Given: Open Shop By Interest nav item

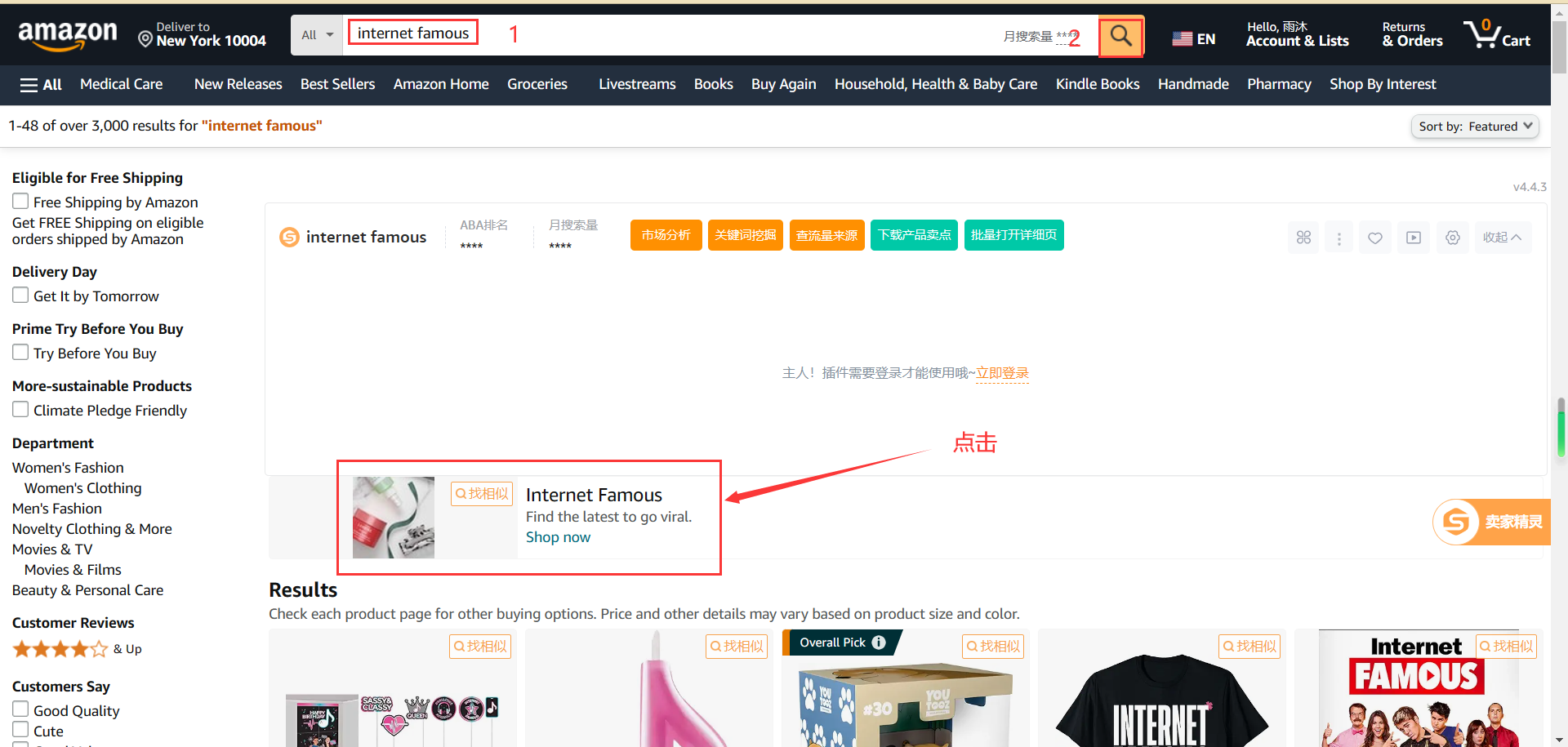Looking at the screenshot, I should coord(1383,84).
